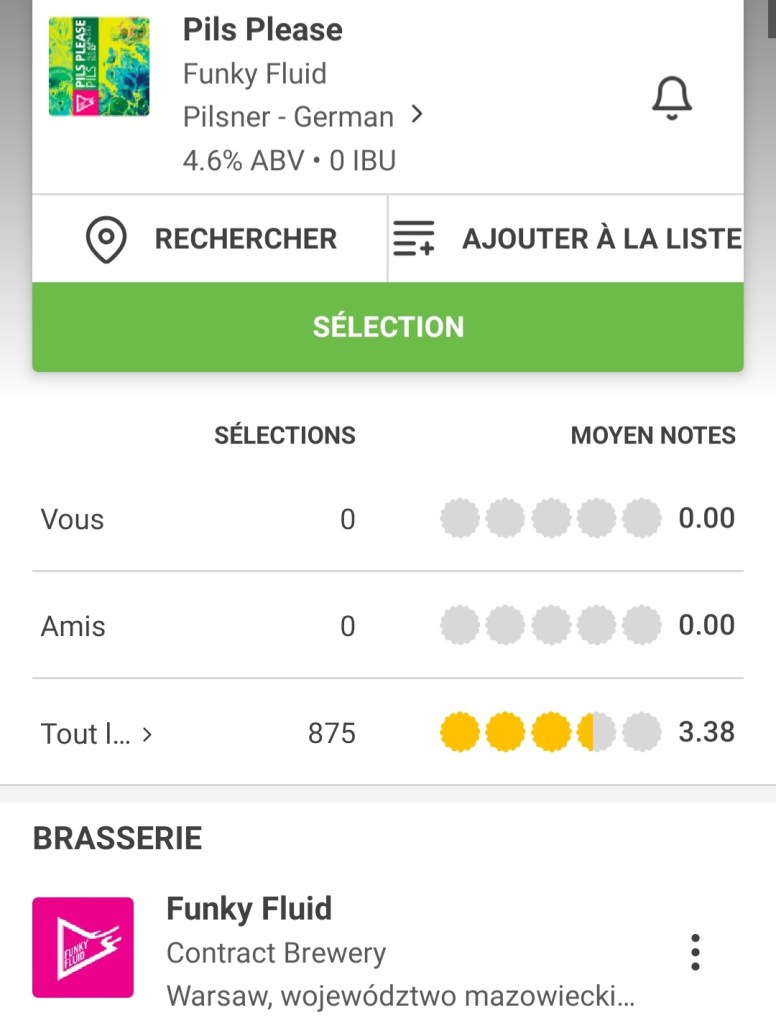Tap the Funky Fluid pink brewery logo
This screenshot has height=1023, width=776.
[x=83, y=947]
